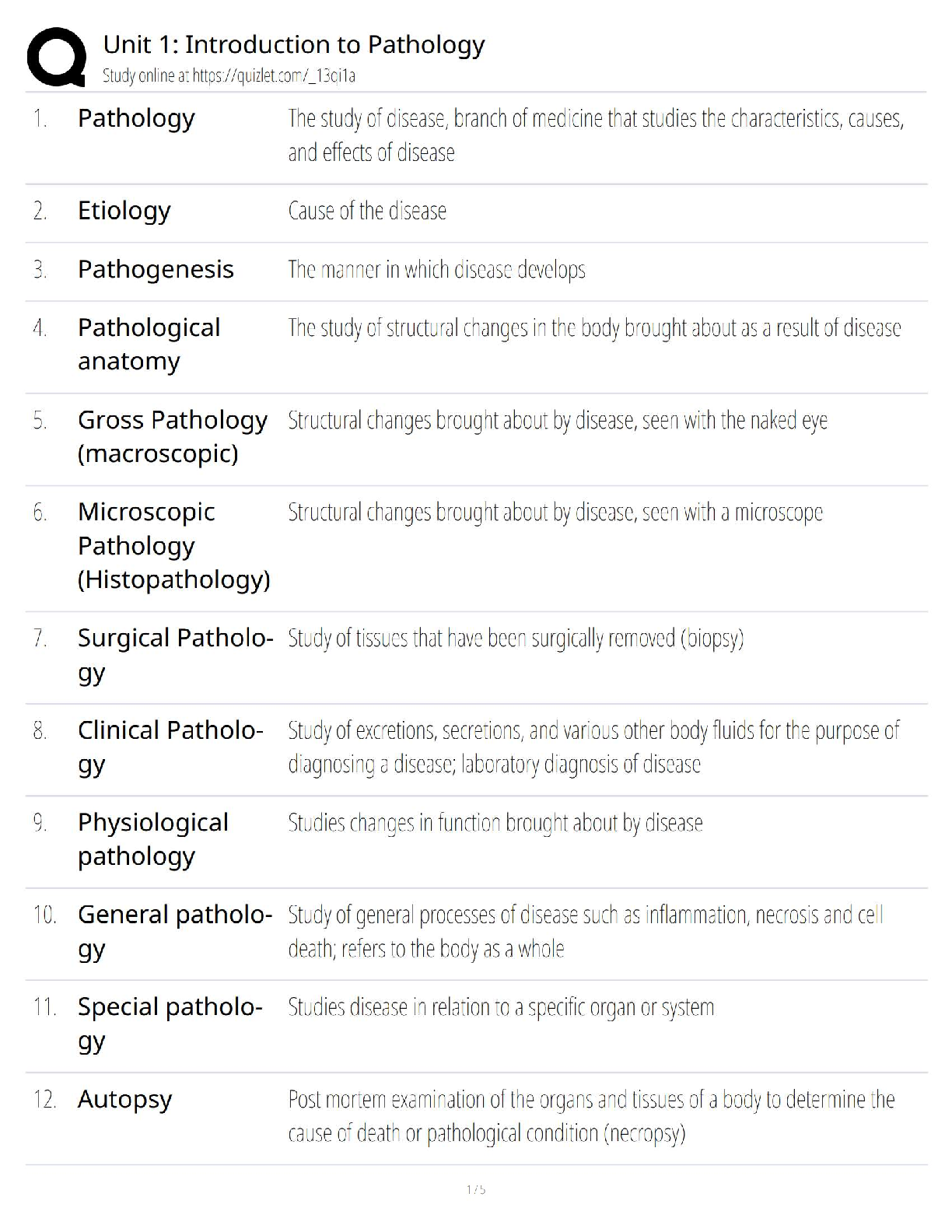Viewport: 952px width, 1232px height.
Task: Select the Physiological pathology term
Action: pos(152,839)
